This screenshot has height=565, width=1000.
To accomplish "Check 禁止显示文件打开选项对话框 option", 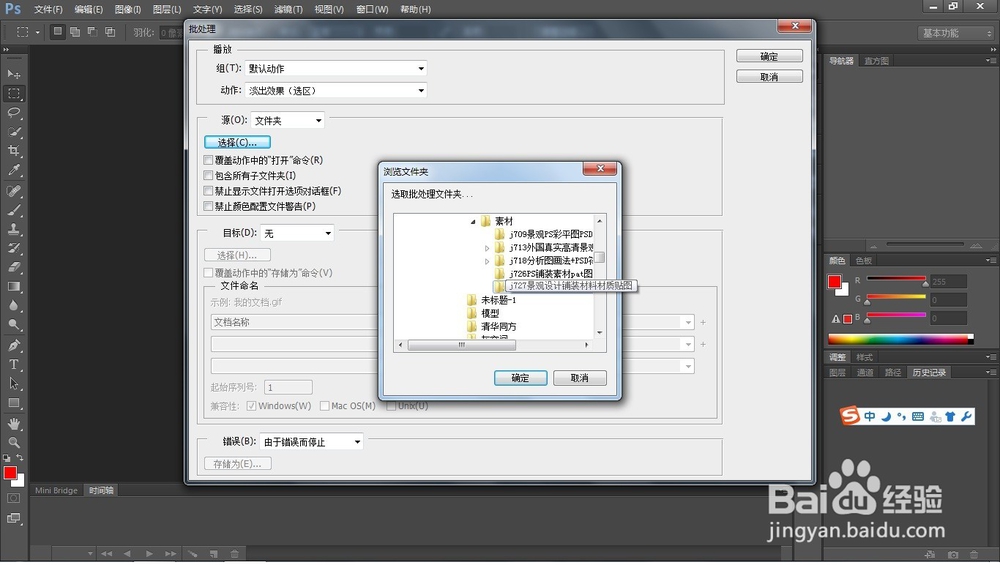I will coord(208,191).
